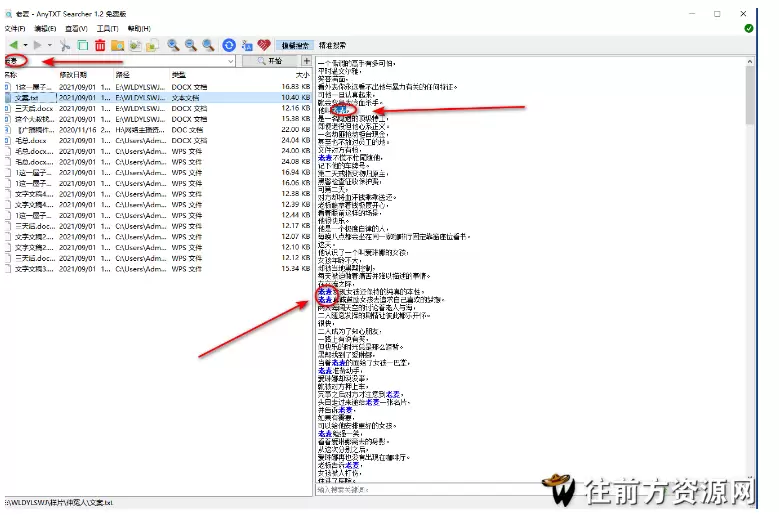Select the highlighted 文案.txt file row
779x515 pixels.
point(158,98)
